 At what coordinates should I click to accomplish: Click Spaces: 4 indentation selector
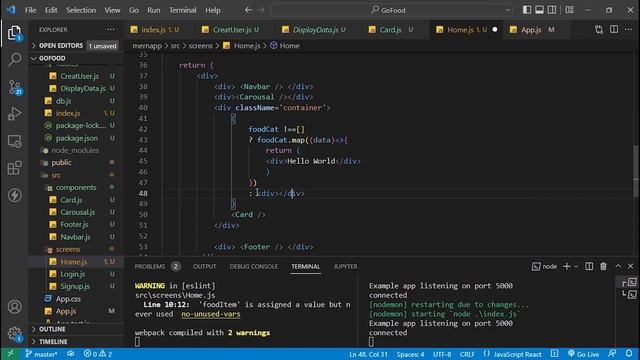click(x=410, y=354)
